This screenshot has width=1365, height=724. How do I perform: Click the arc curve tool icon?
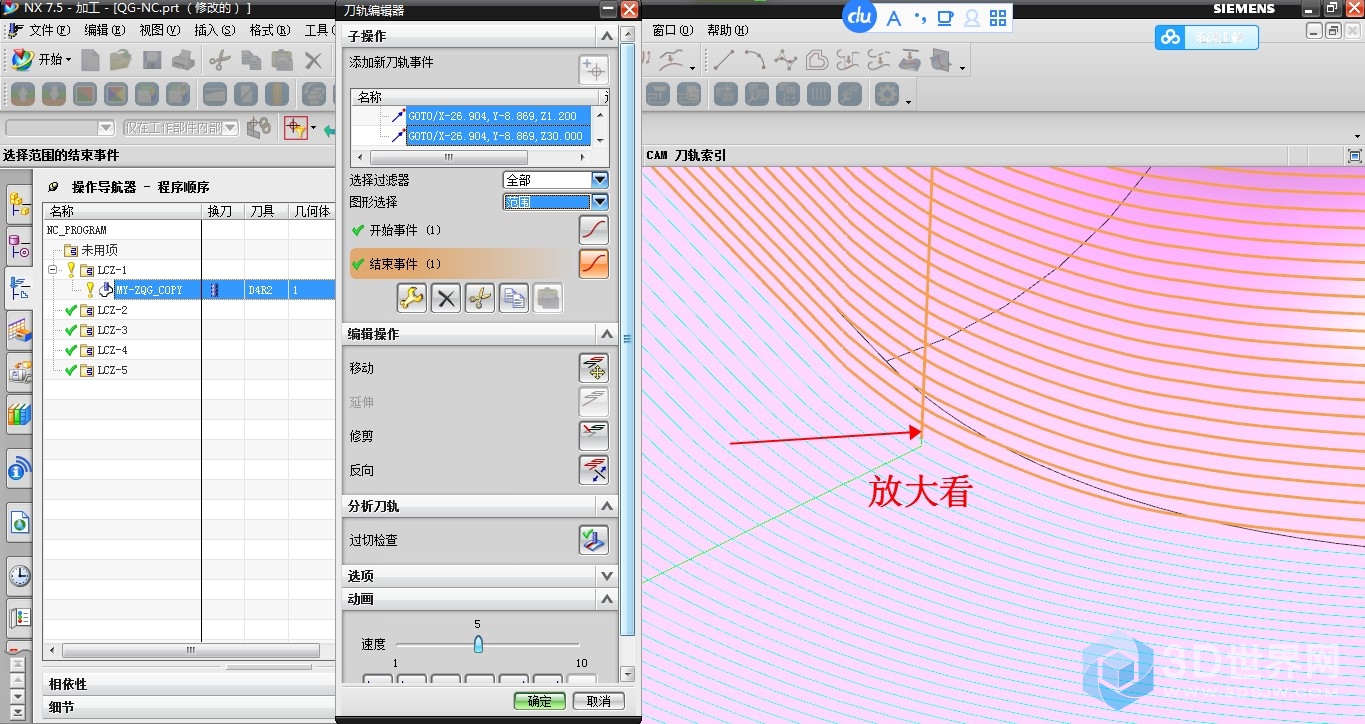pyautogui.click(x=755, y=61)
